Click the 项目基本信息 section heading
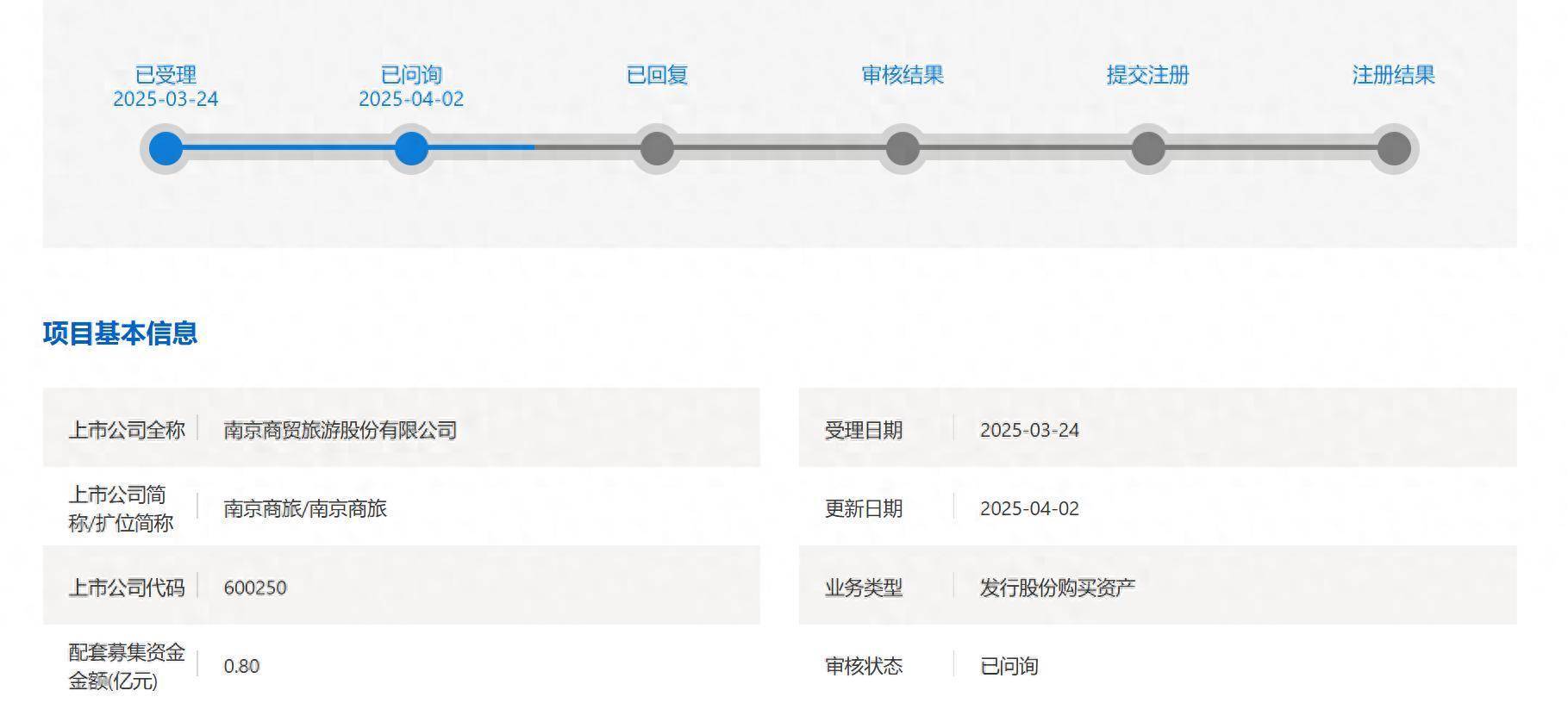This screenshot has width=1568, height=703. (120, 333)
